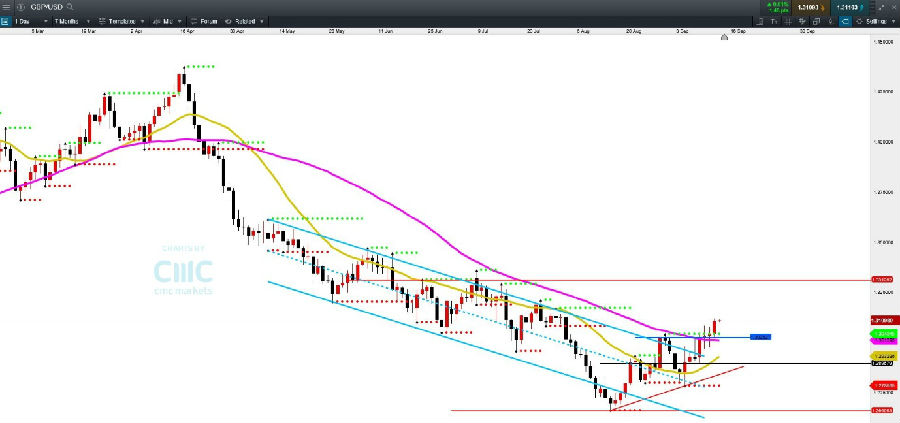900x423 pixels.
Task: Click the Settings gear icon
Action: click(858, 21)
